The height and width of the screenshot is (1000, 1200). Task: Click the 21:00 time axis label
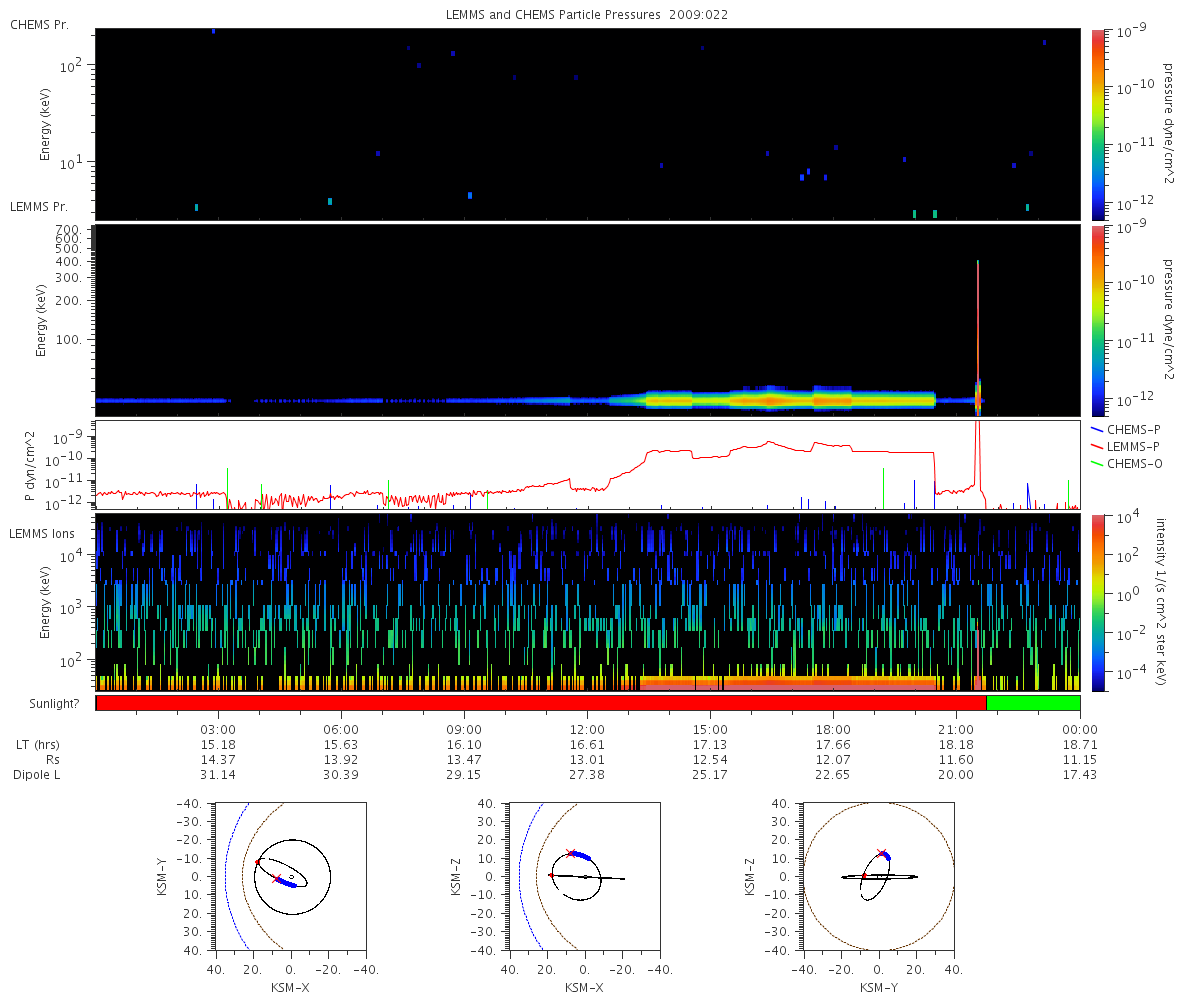956,729
